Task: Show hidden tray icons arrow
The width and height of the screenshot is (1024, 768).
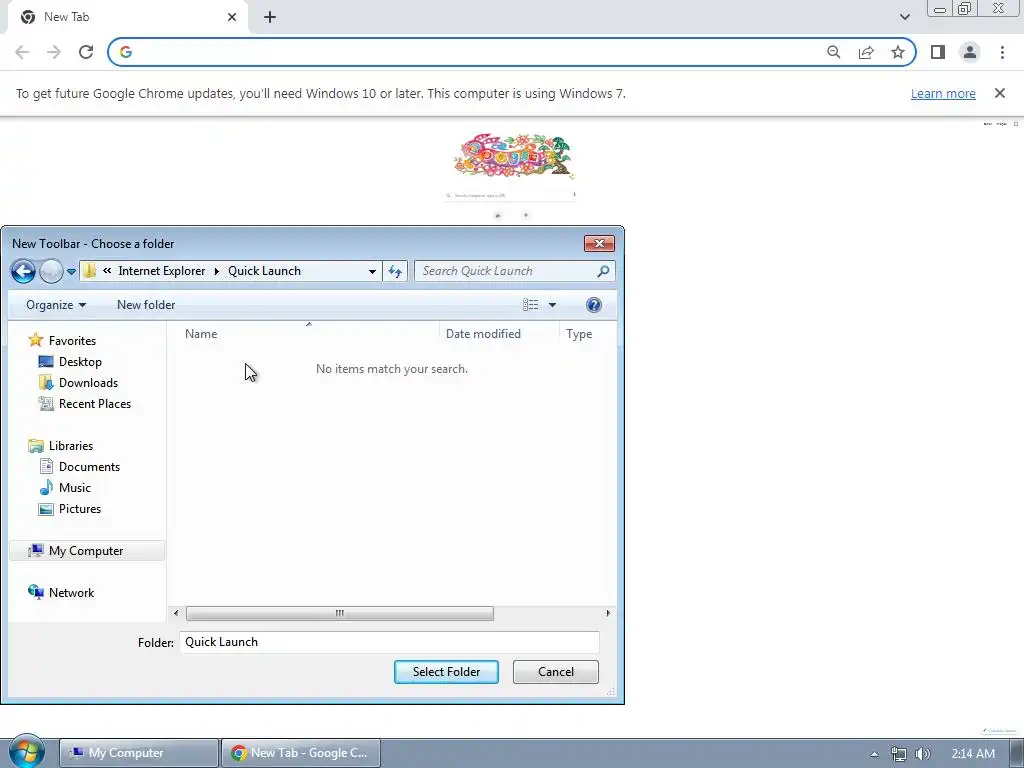Action: 874,754
